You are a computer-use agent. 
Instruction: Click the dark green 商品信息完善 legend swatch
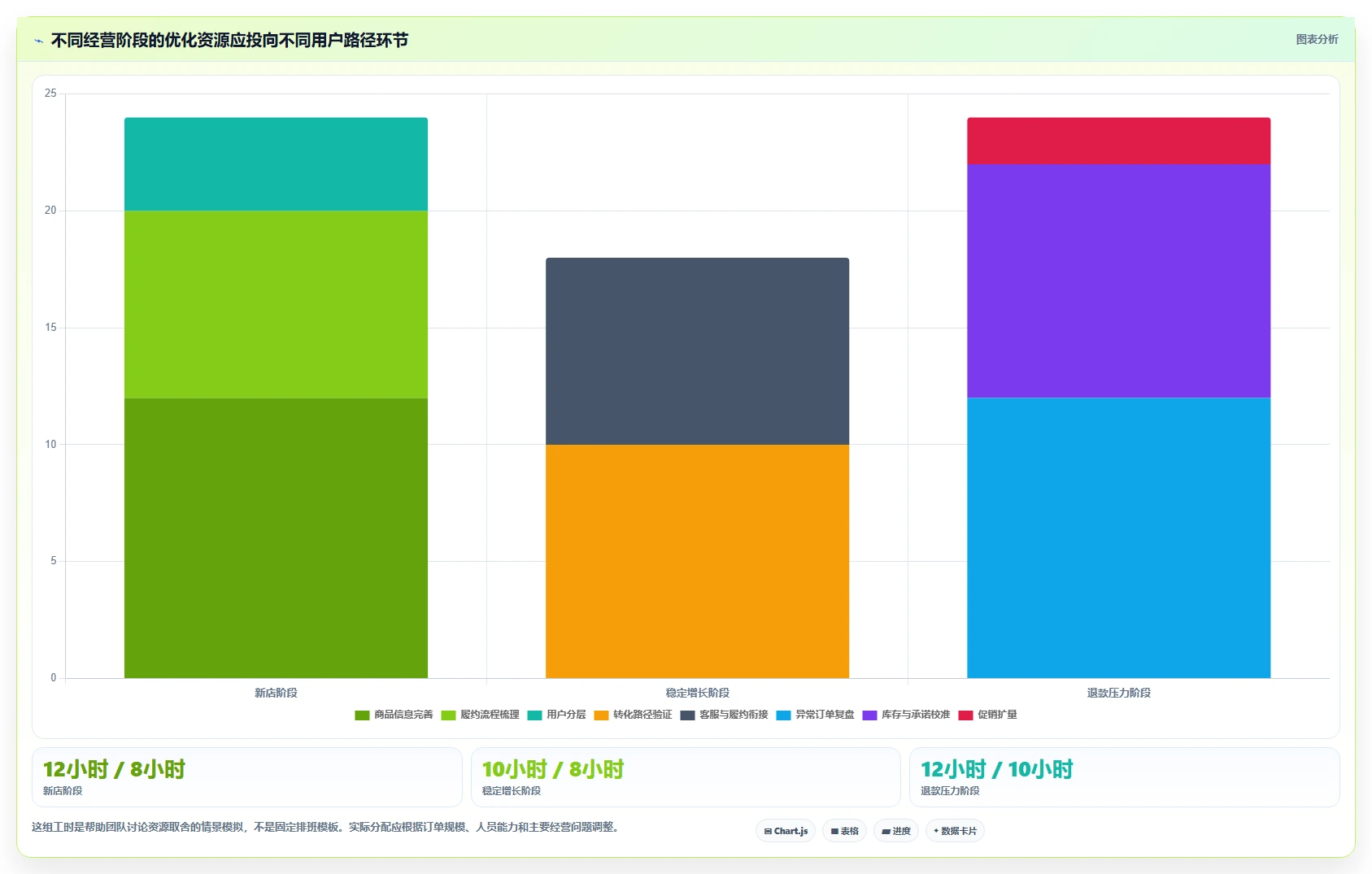pyautogui.click(x=362, y=715)
